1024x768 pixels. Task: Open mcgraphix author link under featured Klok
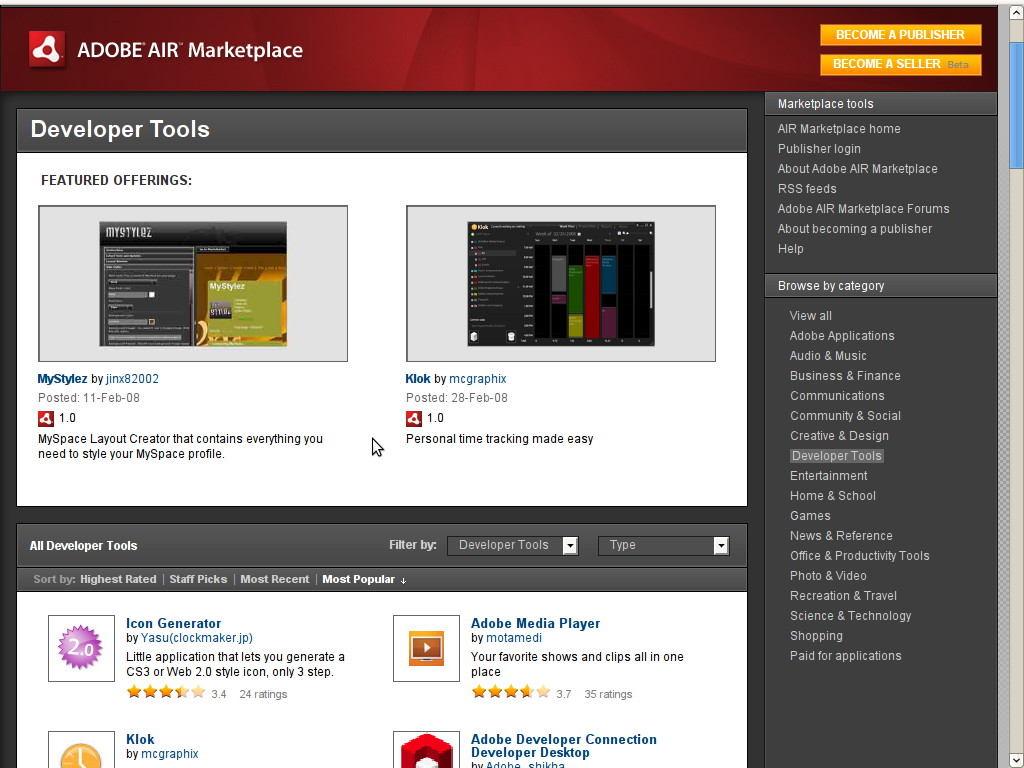click(478, 379)
